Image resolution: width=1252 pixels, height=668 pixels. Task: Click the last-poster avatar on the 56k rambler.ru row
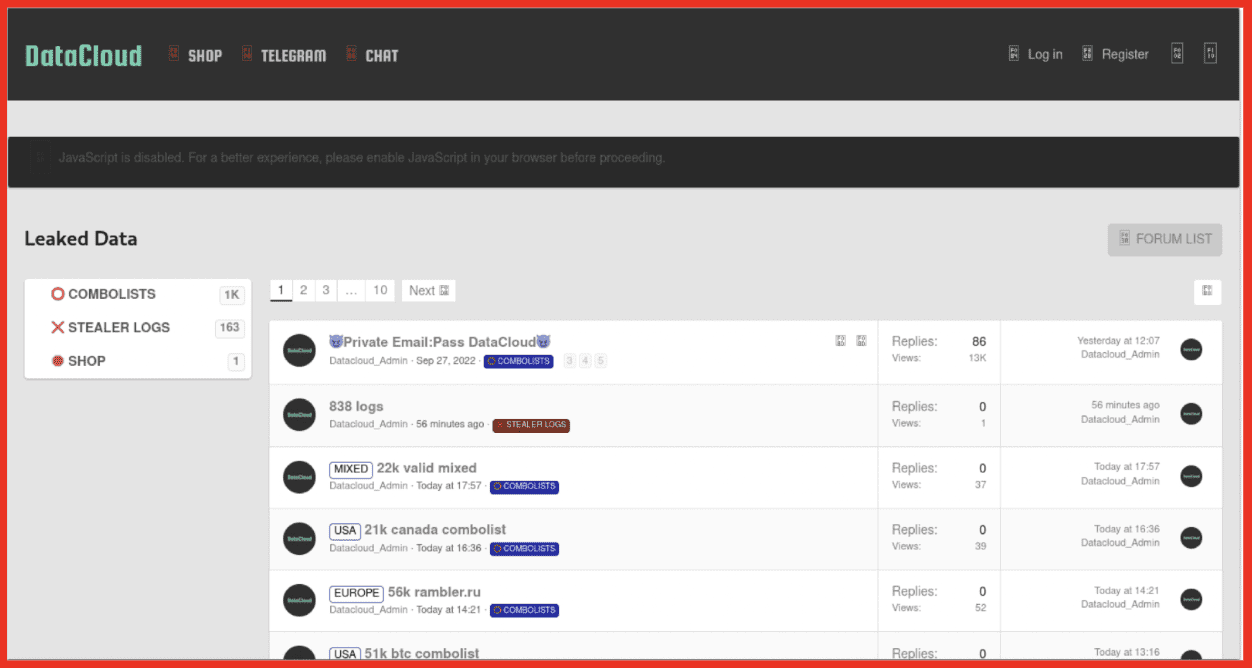tap(1191, 600)
